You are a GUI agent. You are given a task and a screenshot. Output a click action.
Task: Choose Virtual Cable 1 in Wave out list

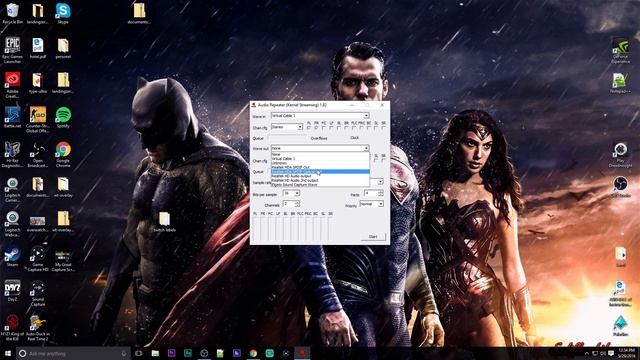click(x=320, y=158)
